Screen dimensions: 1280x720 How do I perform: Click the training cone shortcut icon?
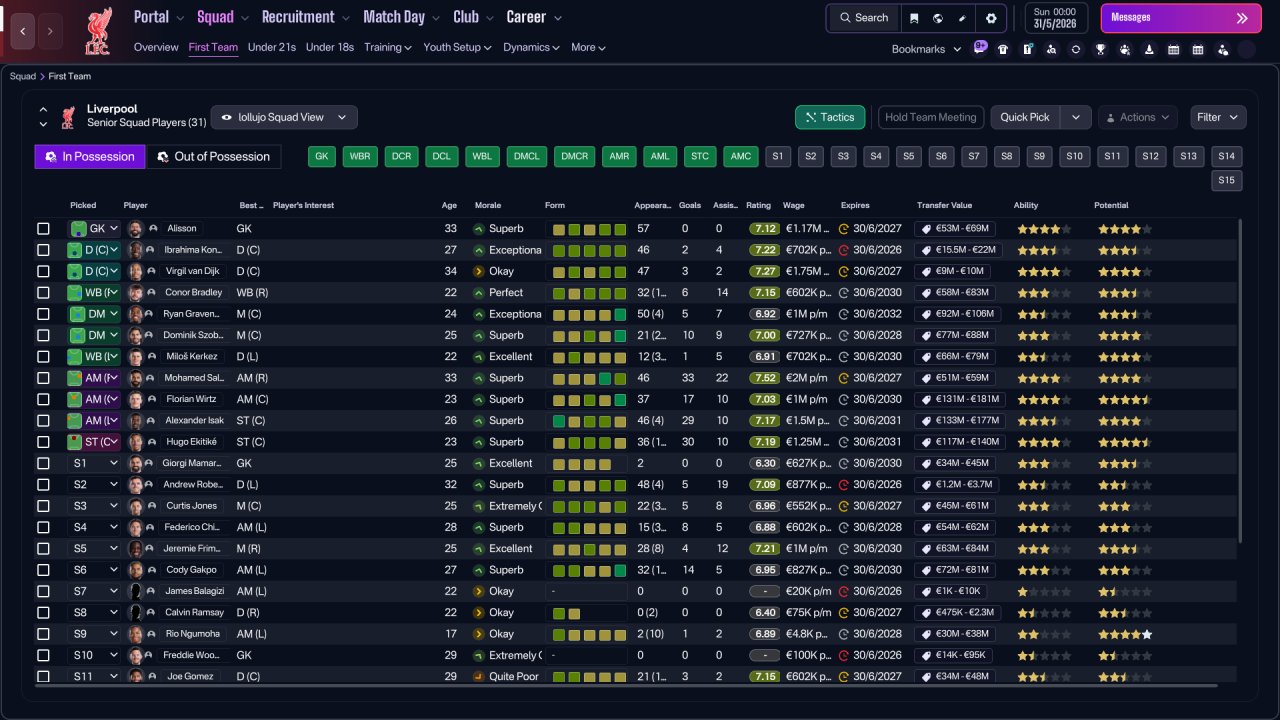tap(1149, 49)
